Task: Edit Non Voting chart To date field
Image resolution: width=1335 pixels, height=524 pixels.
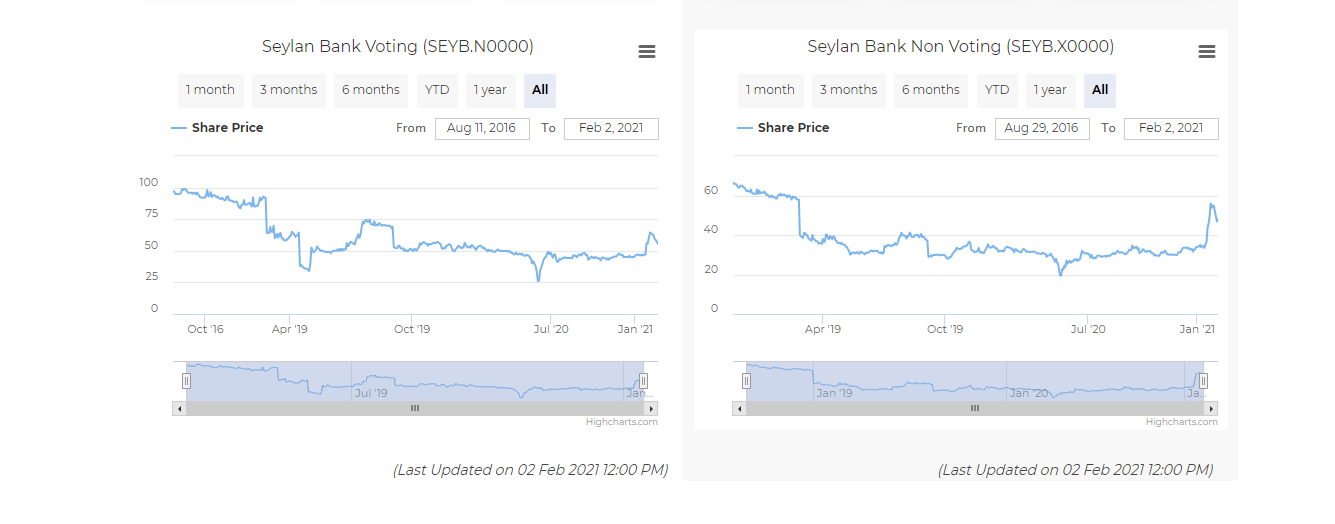Action: (1171, 128)
